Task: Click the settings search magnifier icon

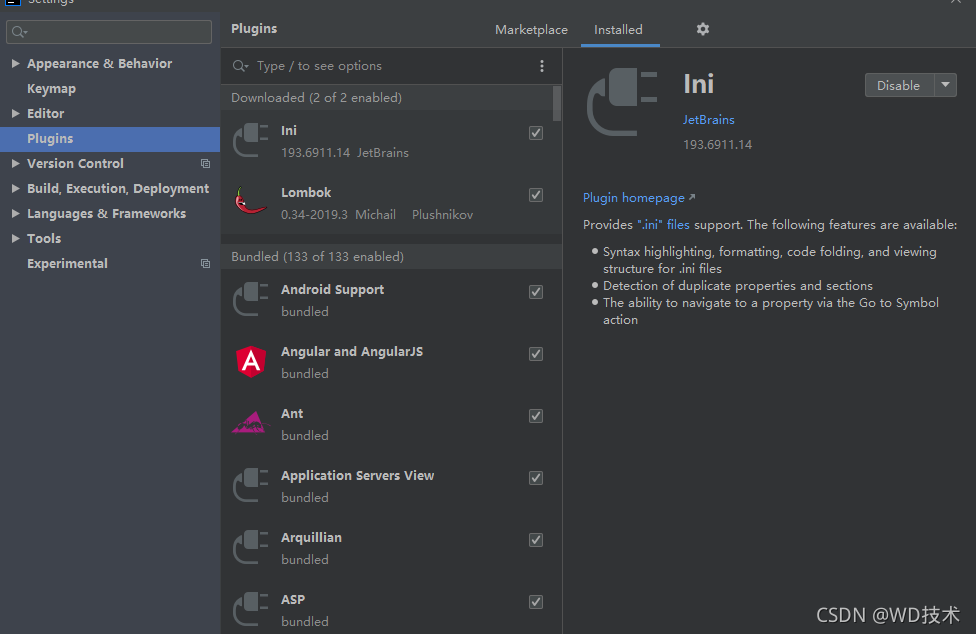Action: (19, 32)
